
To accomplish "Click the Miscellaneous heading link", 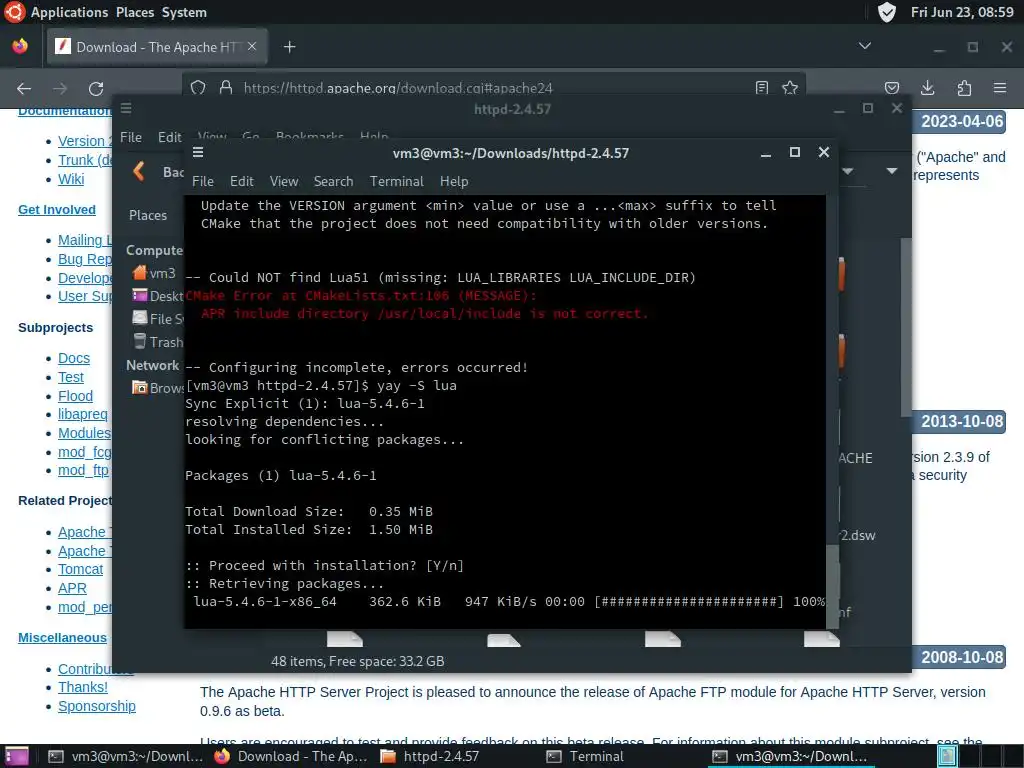I will click(x=62, y=637).
